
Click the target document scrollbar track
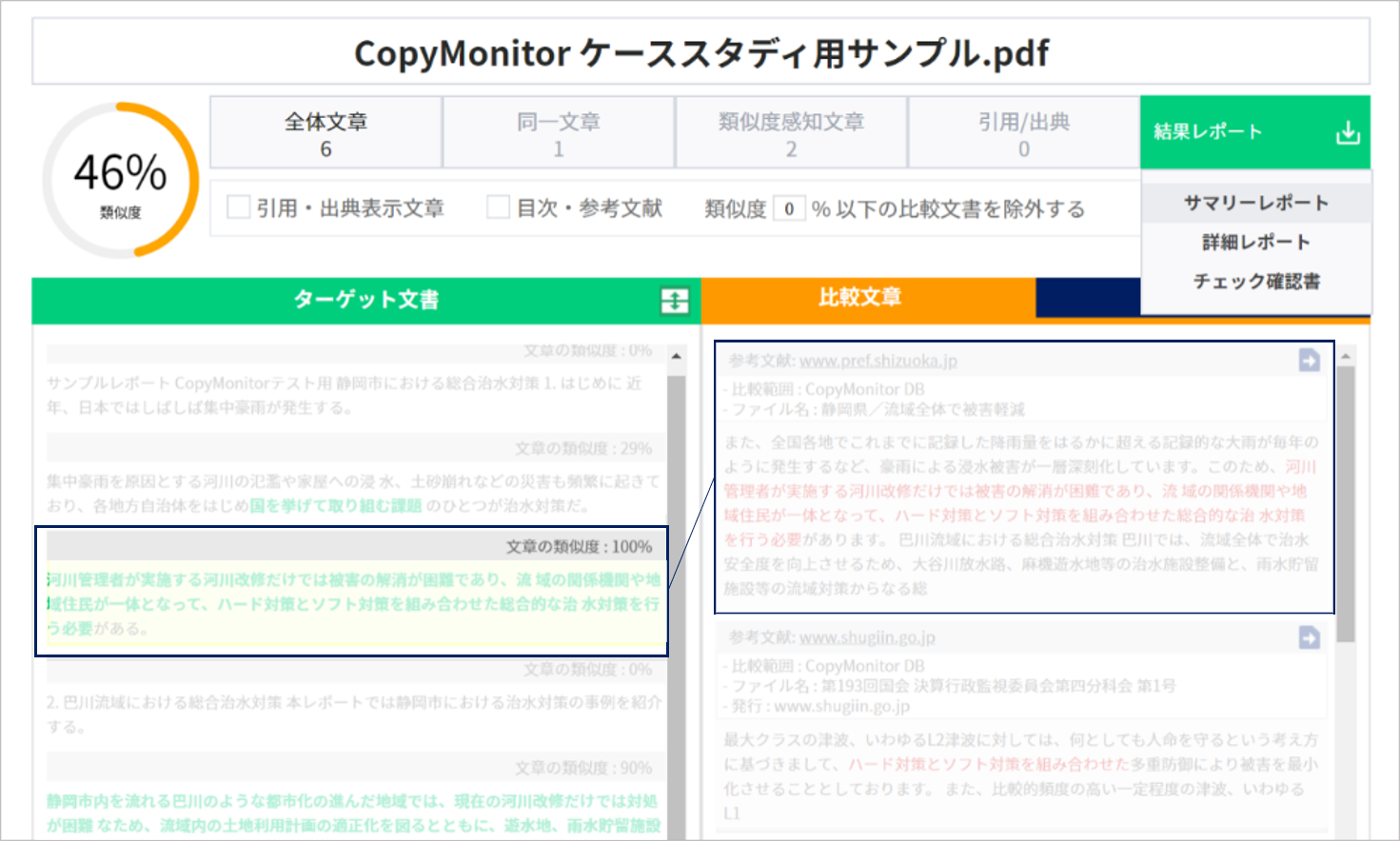click(x=677, y=607)
